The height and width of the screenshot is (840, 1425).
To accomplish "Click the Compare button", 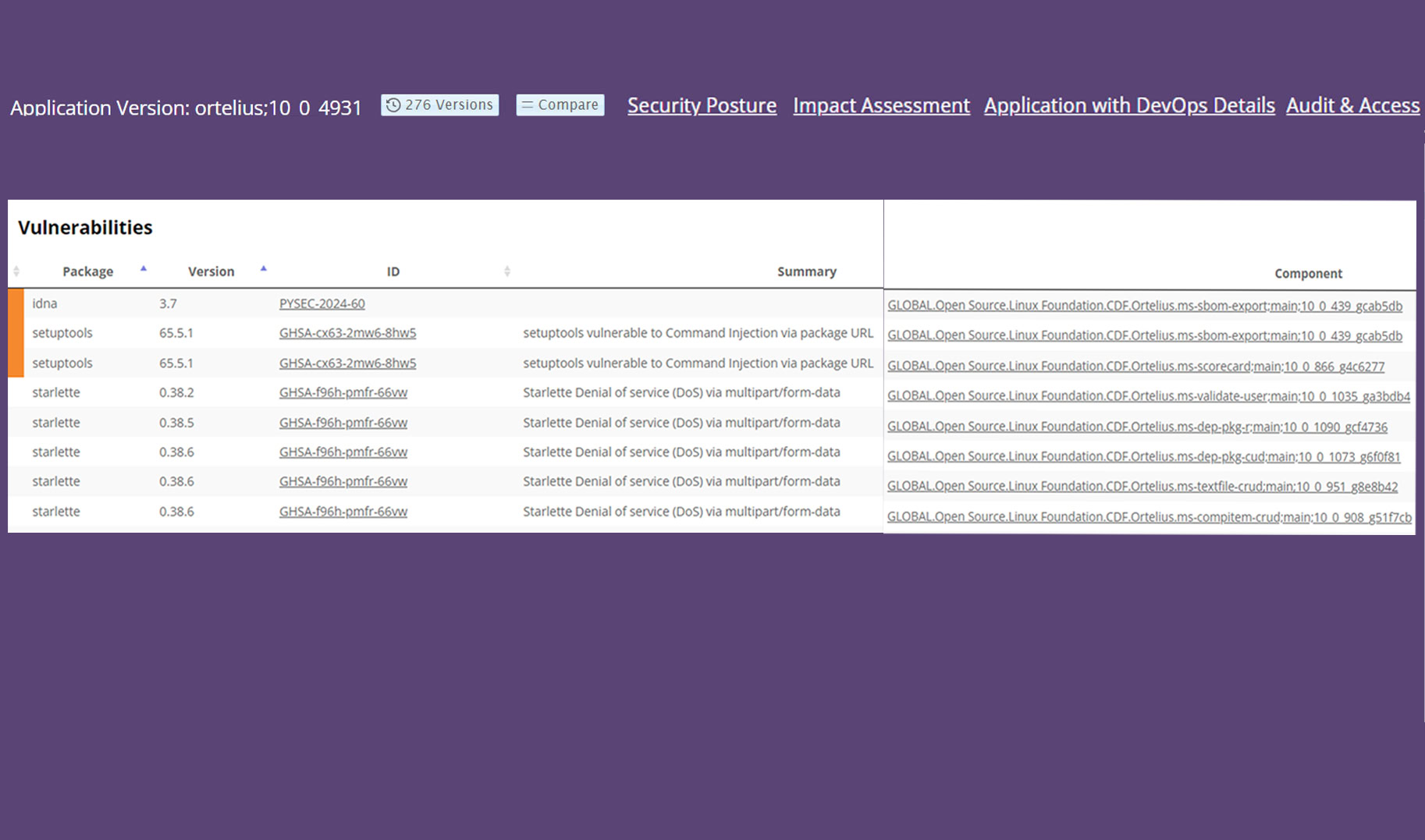I will (x=560, y=105).
